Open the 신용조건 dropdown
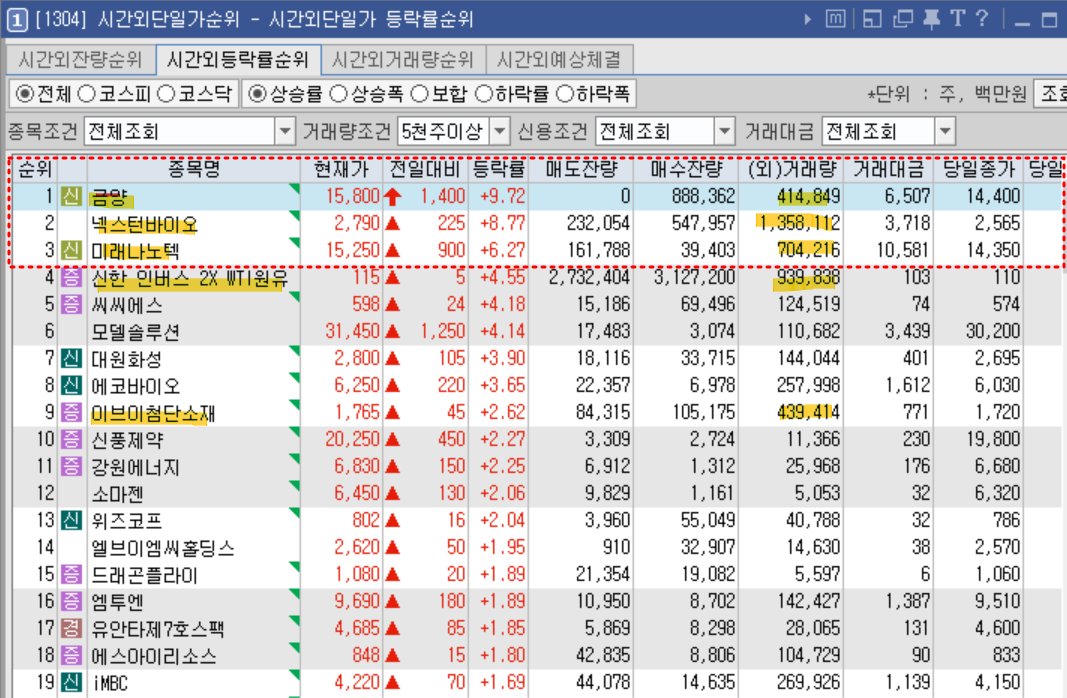 click(x=725, y=131)
